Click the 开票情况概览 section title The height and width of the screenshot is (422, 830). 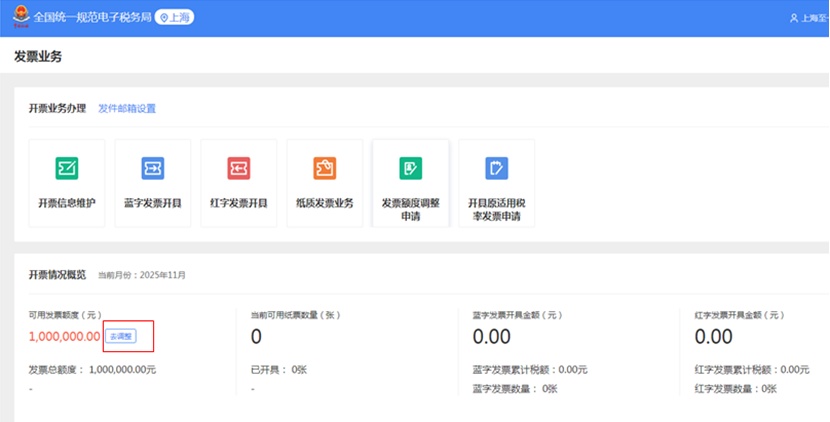click(x=57, y=275)
